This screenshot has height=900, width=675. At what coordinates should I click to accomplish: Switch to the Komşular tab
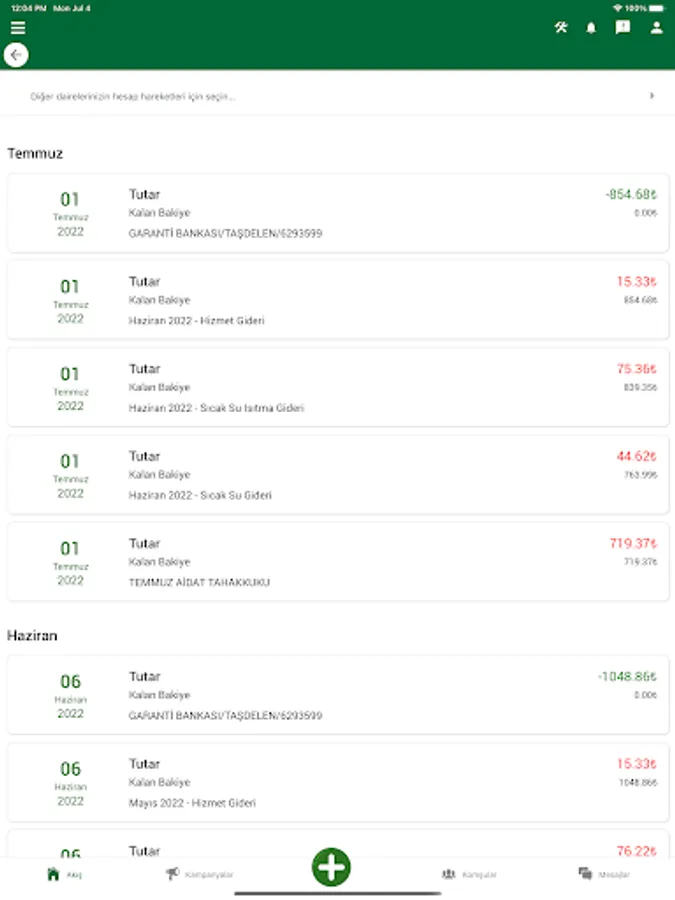(x=464, y=874)
